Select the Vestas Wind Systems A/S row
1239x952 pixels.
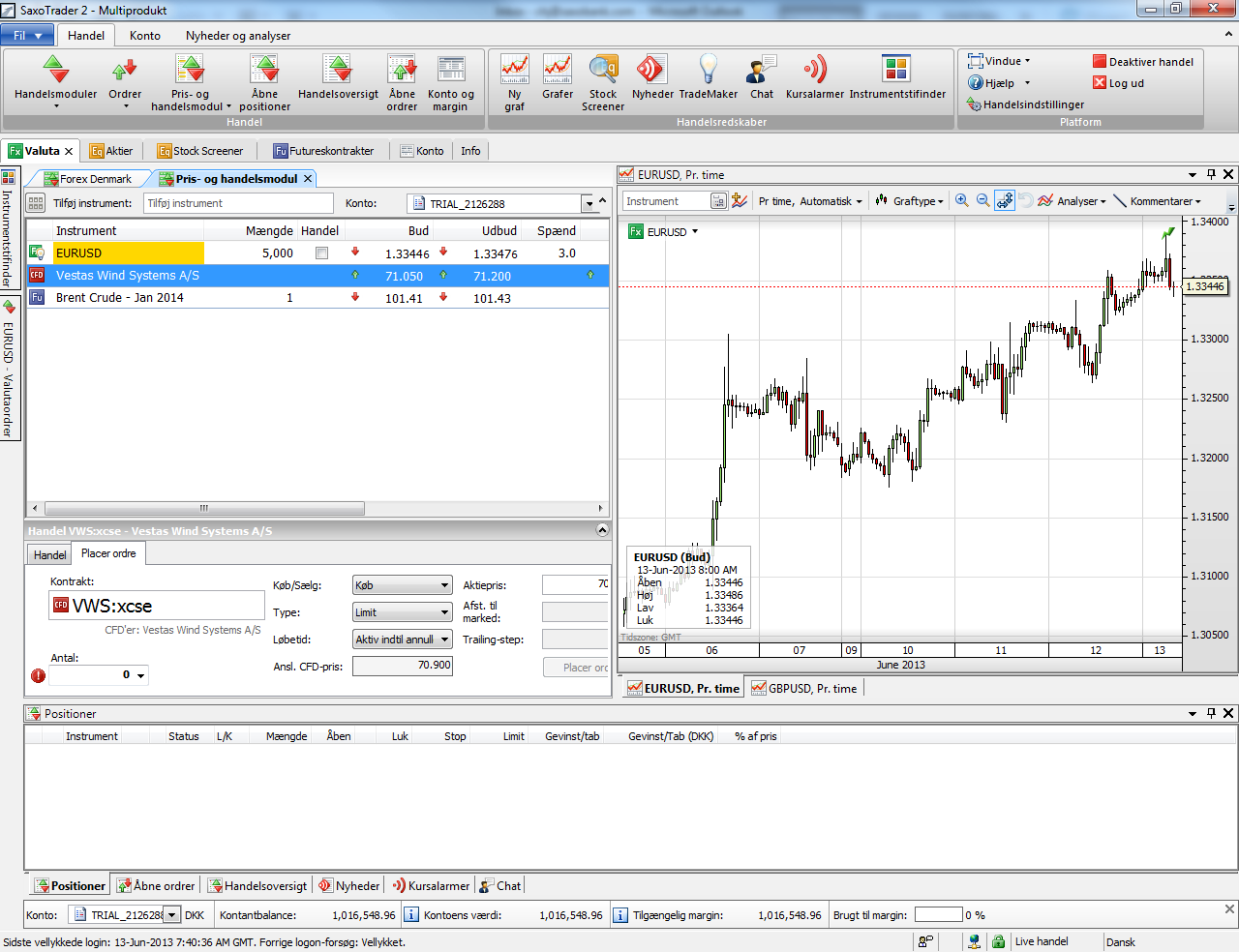317,276
